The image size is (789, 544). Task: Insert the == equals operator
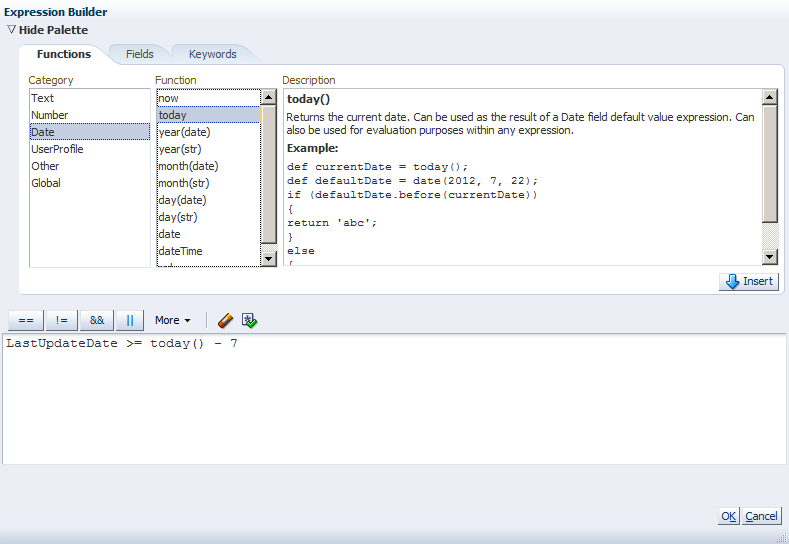pos(26,320)
